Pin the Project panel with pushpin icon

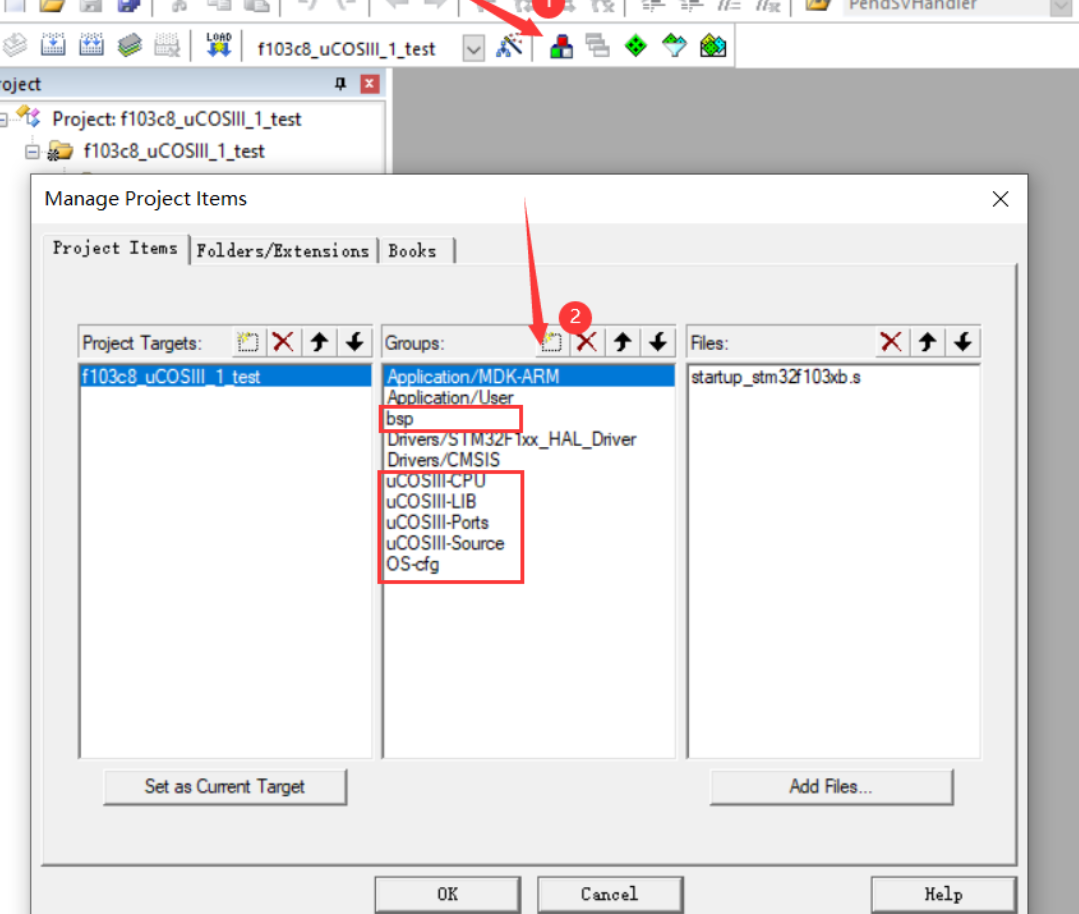[x=340, y=84]
